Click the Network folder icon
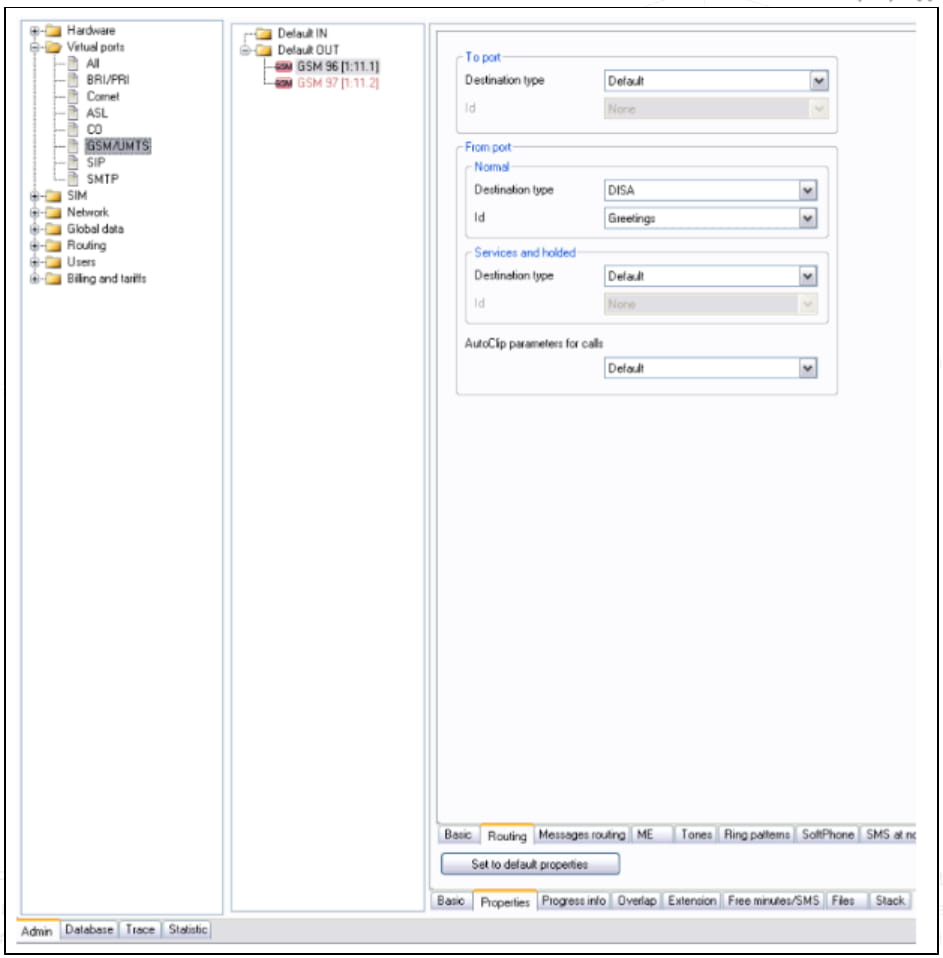This screenshot has width=943, height=958. coord(54,212)
